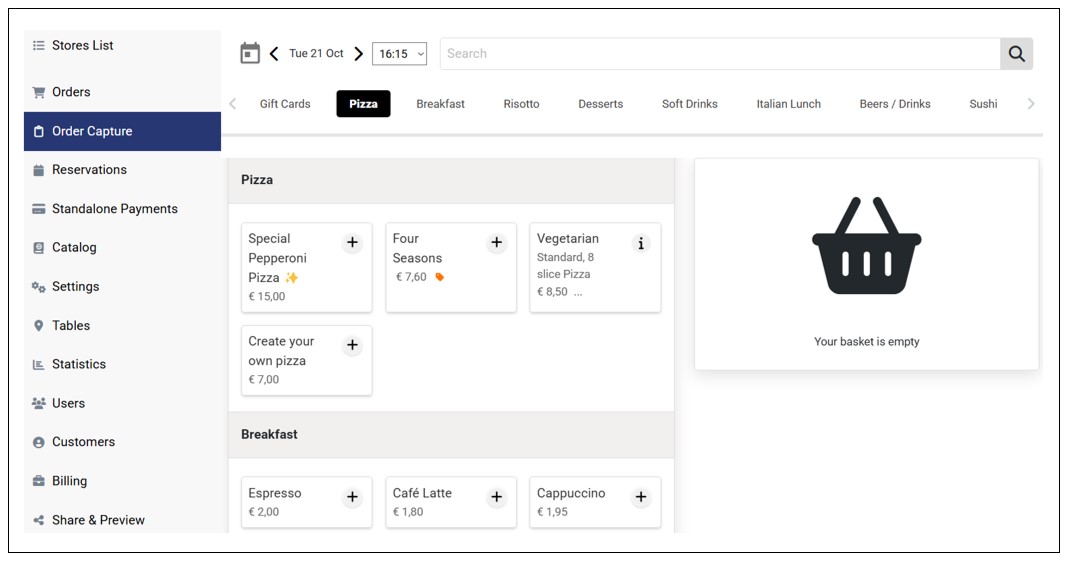Add Cappuccino using its plus icon

coord(641,497)
